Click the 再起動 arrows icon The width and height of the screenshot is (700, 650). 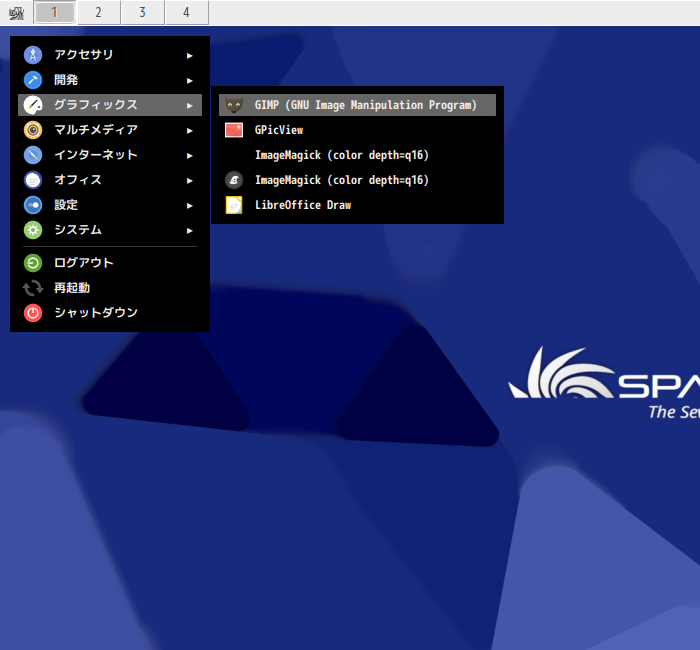[x=33, y=288]
